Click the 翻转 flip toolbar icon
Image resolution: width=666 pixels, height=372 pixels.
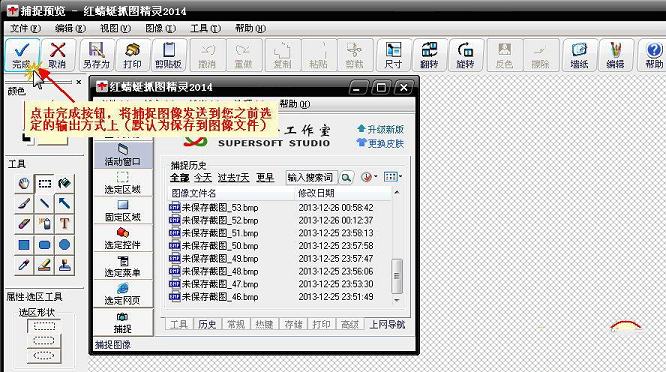tap(429, 55)
